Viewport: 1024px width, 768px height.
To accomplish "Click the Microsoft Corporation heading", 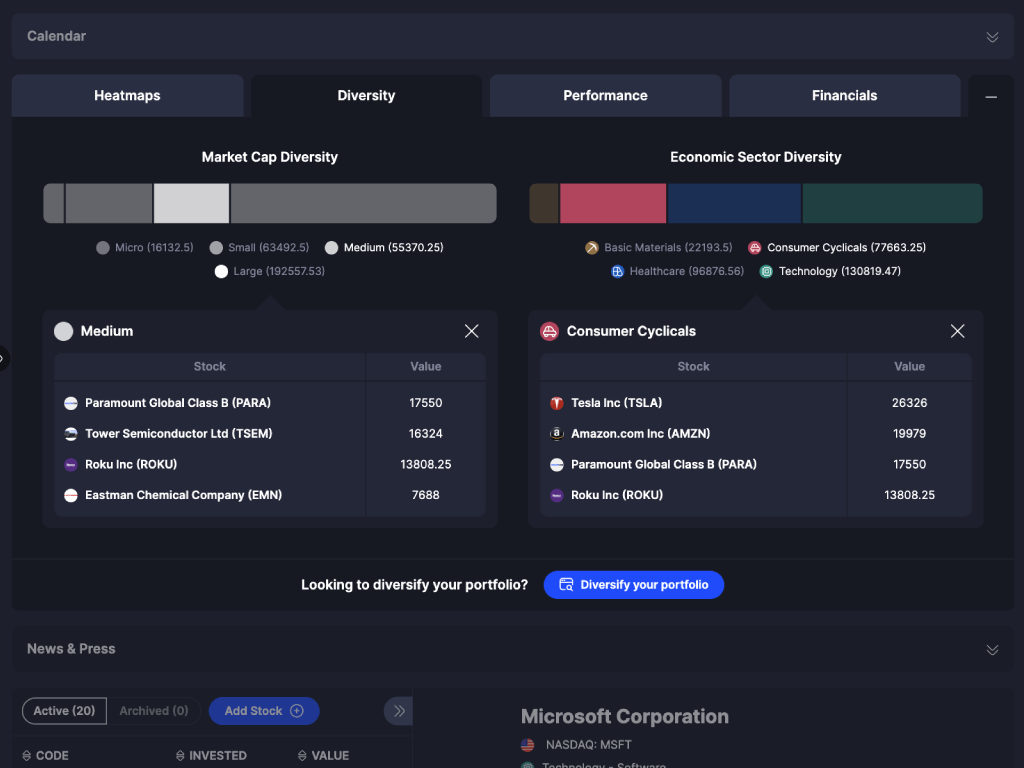I will click(x=625, y=716).
